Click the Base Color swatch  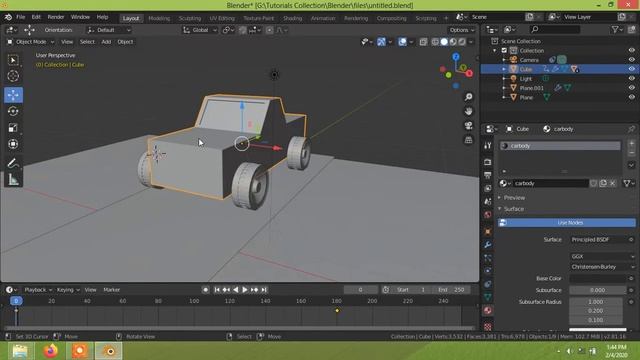pyautogui.click(x=598, y=278)
